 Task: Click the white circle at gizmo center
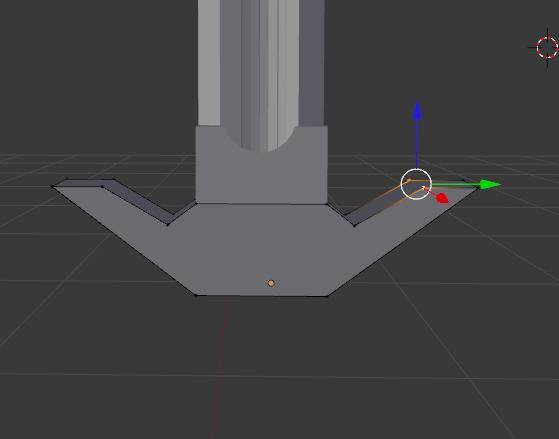pyautogui.click(x=416, y=184)
